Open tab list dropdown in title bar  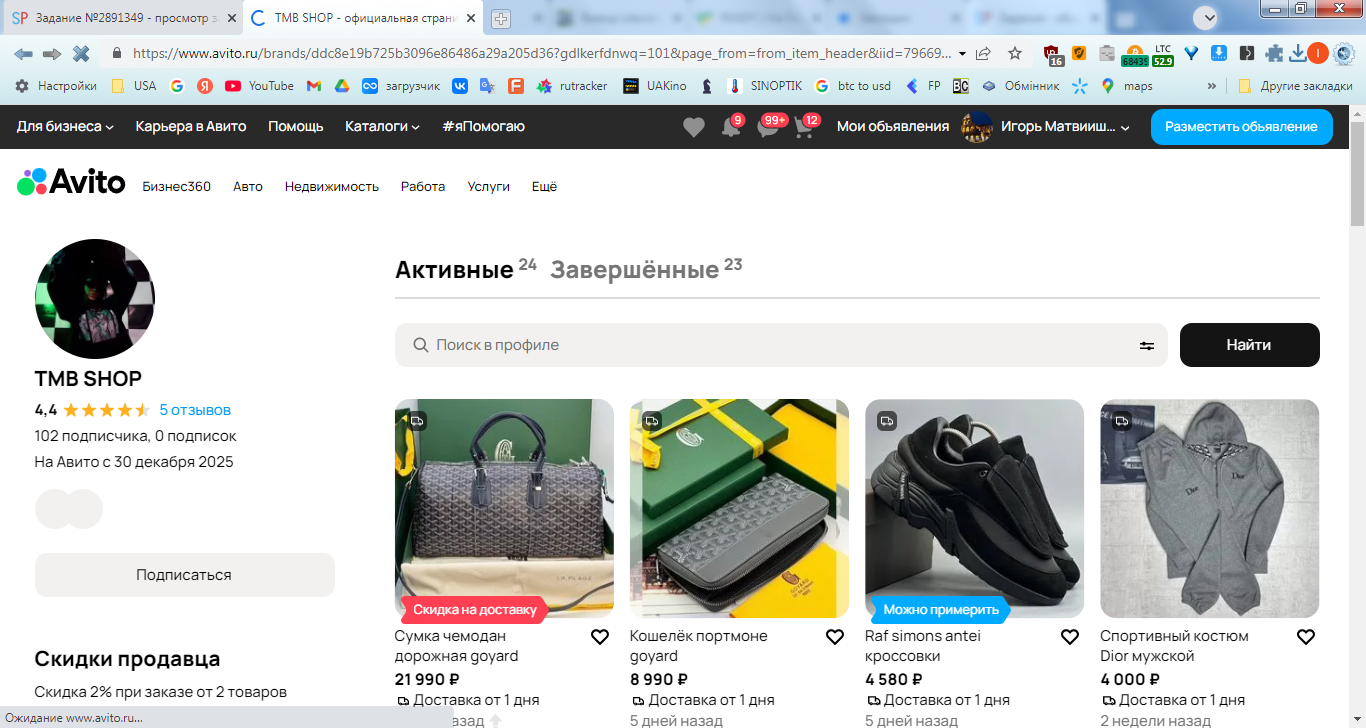pyautogui.click(x=1205, y=17)
